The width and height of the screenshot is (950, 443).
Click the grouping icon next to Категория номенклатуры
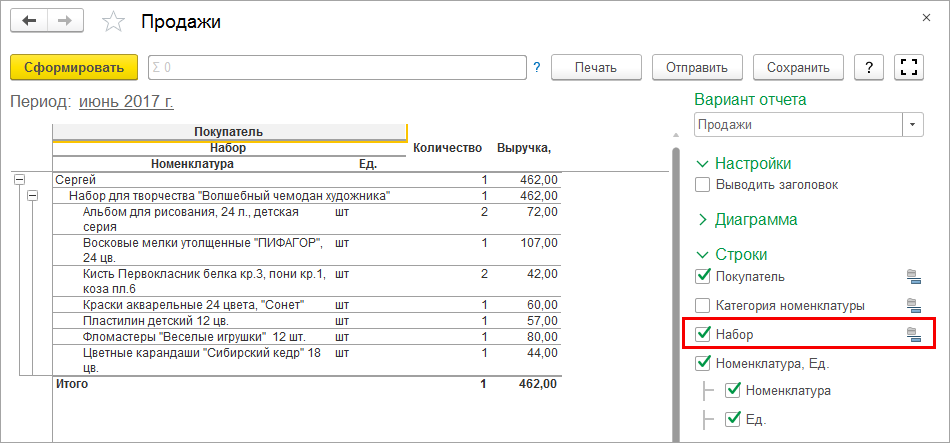pos(912,306)
